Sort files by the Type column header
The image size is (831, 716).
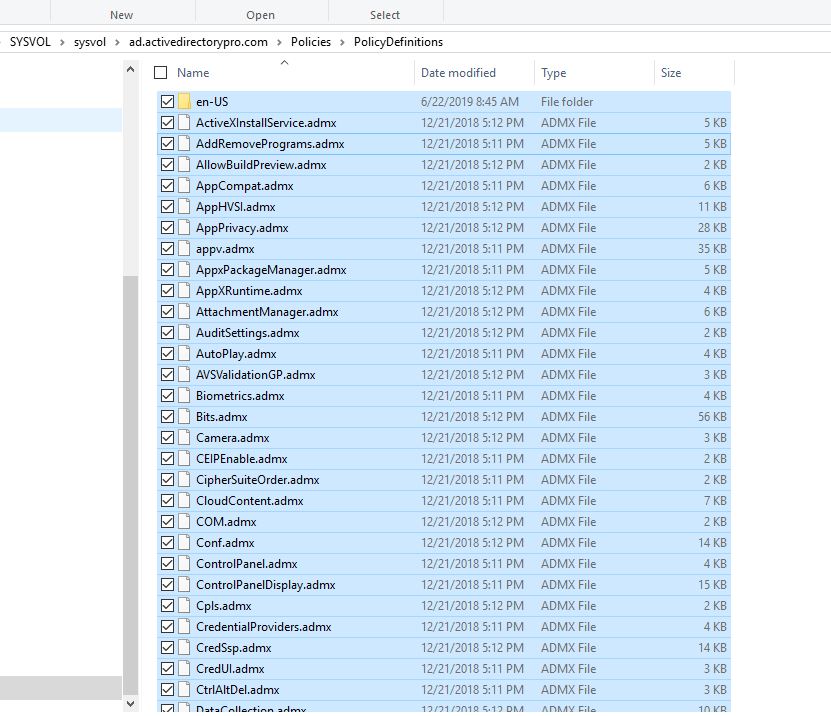pos(553,73)
